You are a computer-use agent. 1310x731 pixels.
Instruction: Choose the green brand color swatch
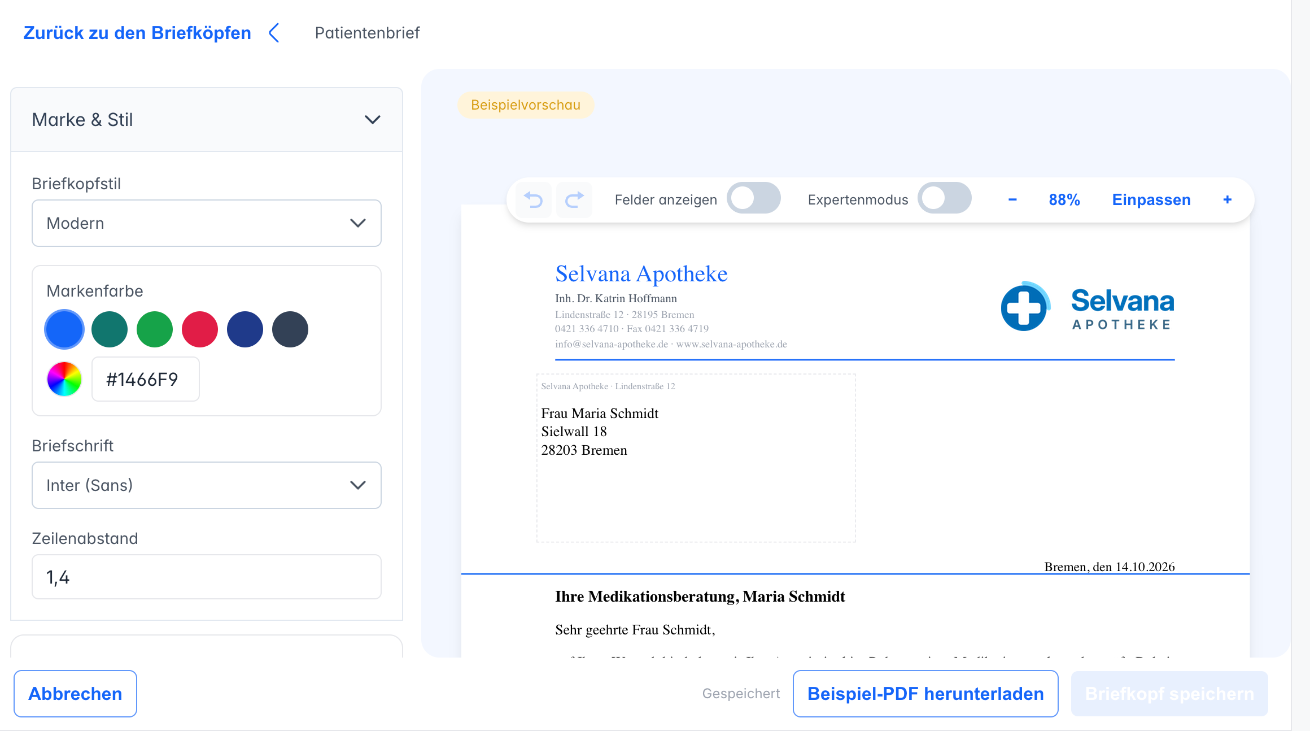click(154, 329)
